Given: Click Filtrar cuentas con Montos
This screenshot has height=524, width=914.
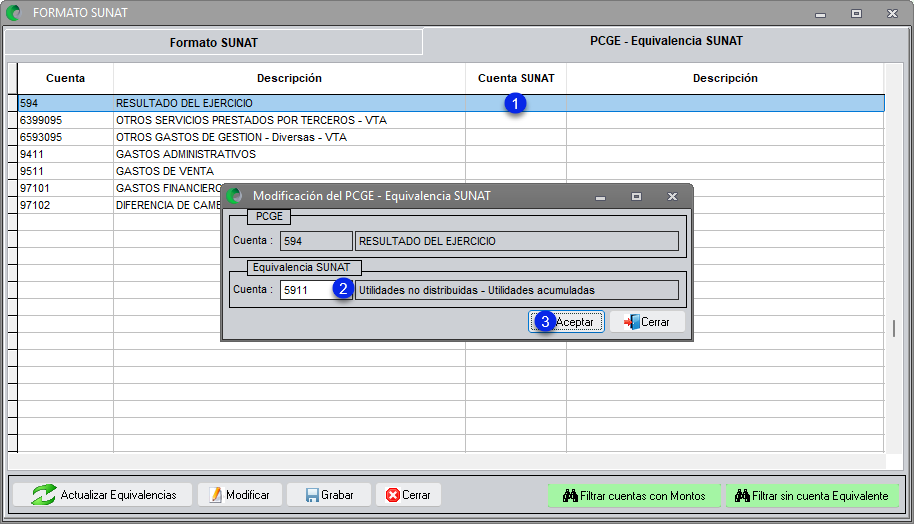Looking at the screenshot, I should pyautogui.click(x=634, y=496).
